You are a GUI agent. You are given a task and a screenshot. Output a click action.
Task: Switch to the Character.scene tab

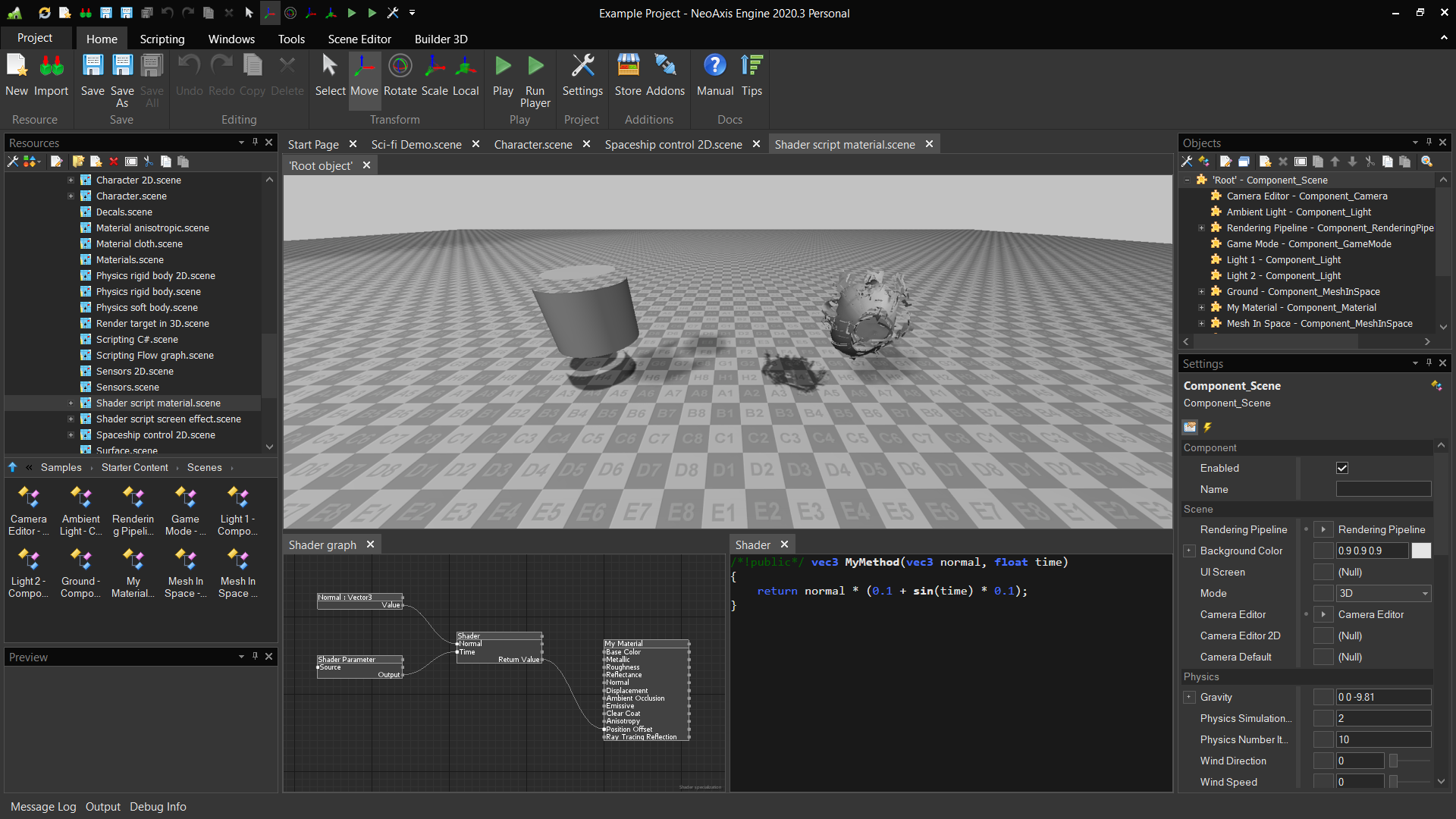532,144
